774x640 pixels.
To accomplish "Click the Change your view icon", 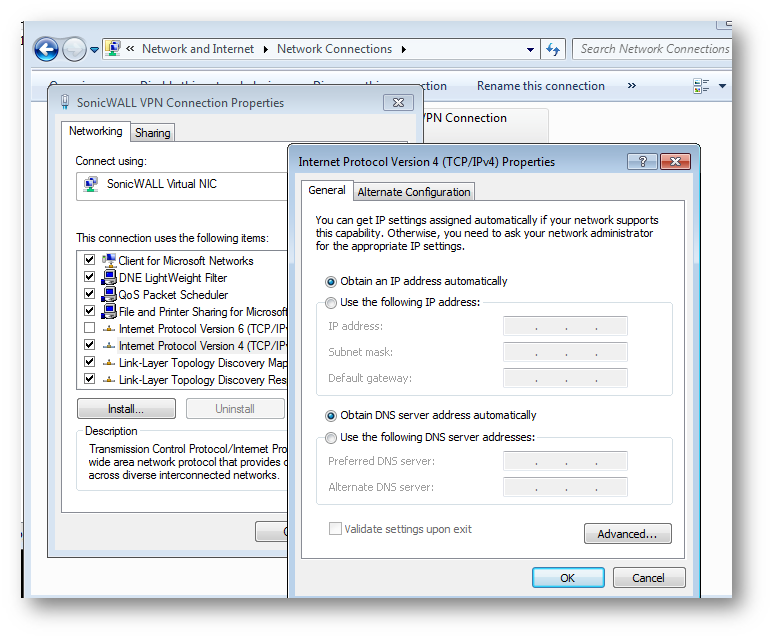I will pyautogui.click(x=701, y=86).
